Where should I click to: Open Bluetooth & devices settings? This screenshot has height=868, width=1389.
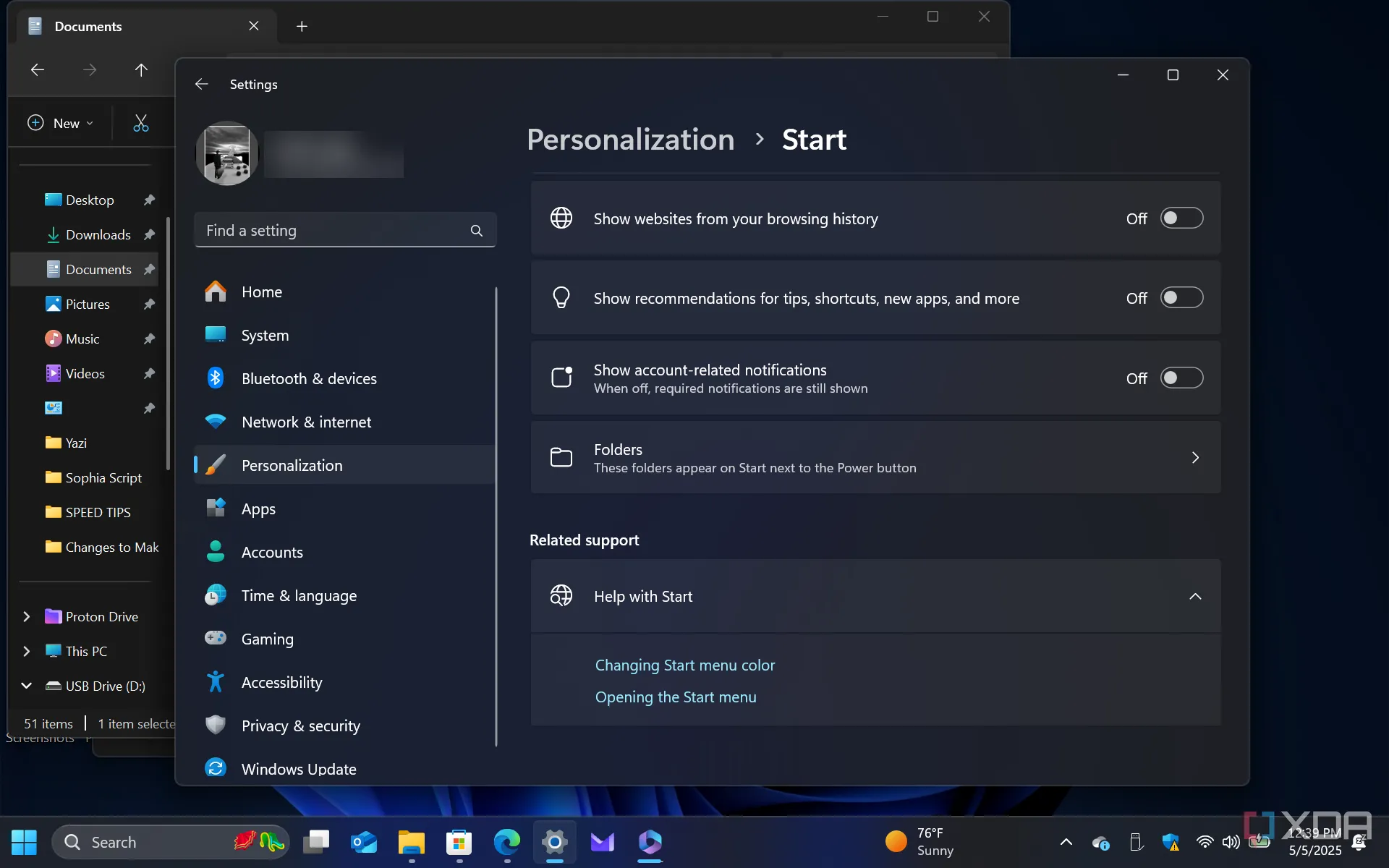pyautogui.click(x=345, y=379)
